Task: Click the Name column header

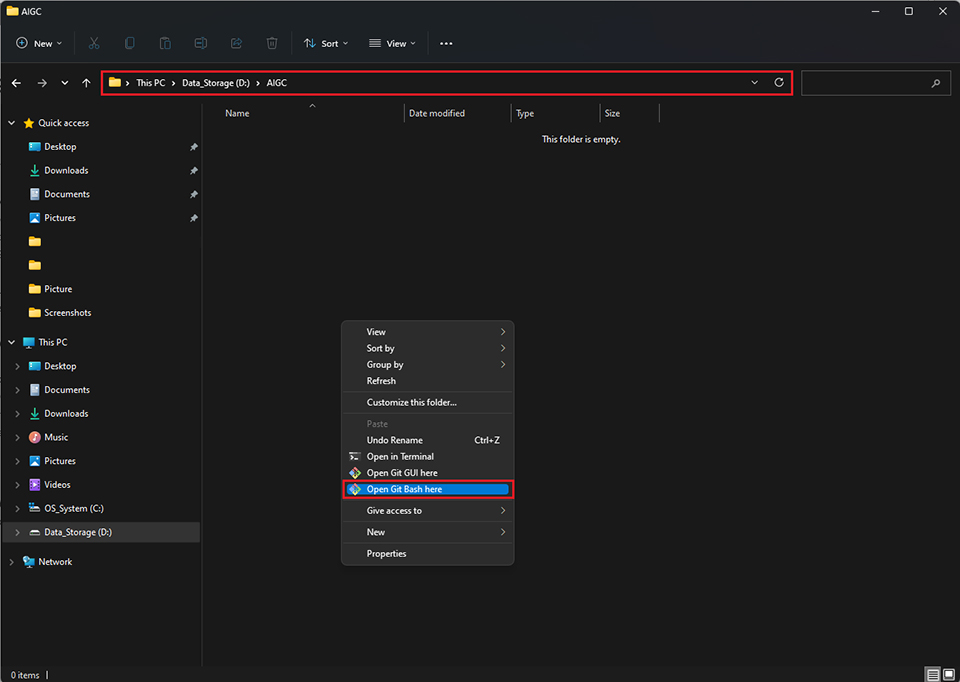Action: tap(237, 114)
